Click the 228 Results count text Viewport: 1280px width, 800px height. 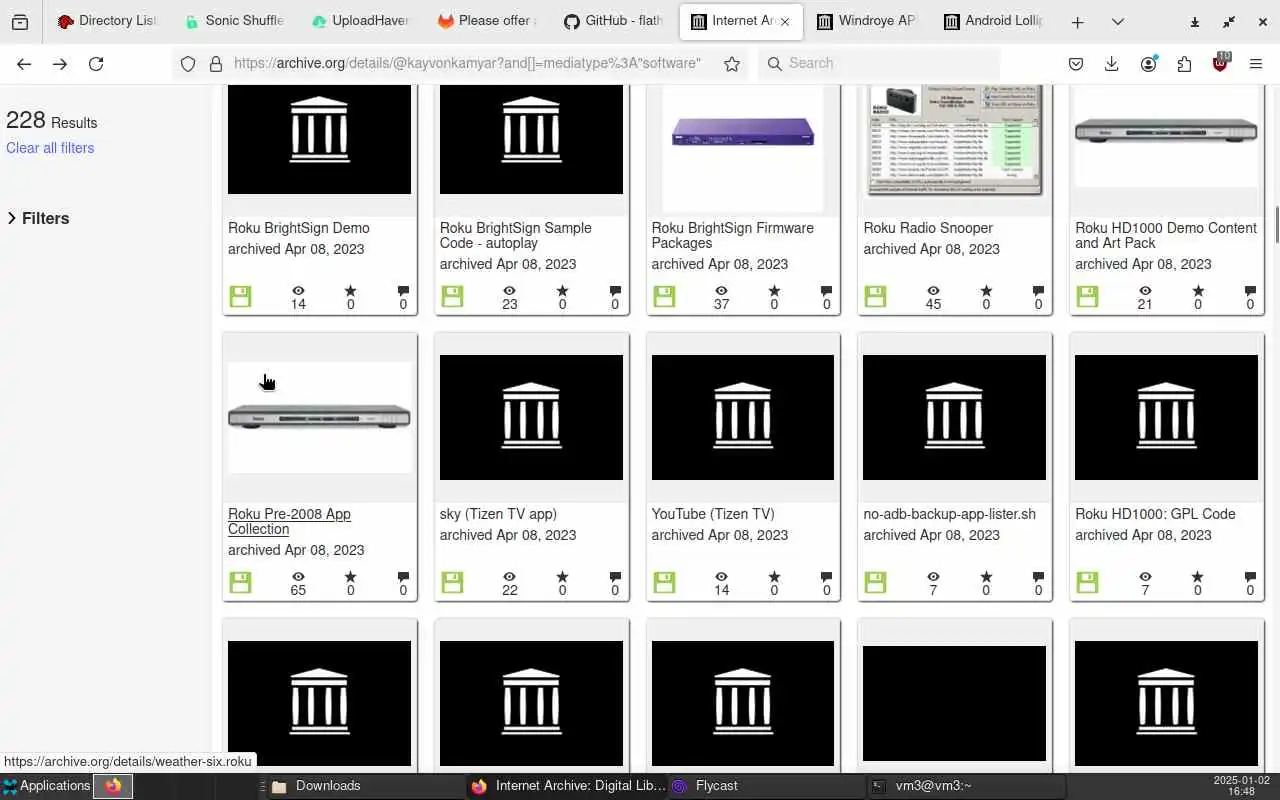coord(52,121)
